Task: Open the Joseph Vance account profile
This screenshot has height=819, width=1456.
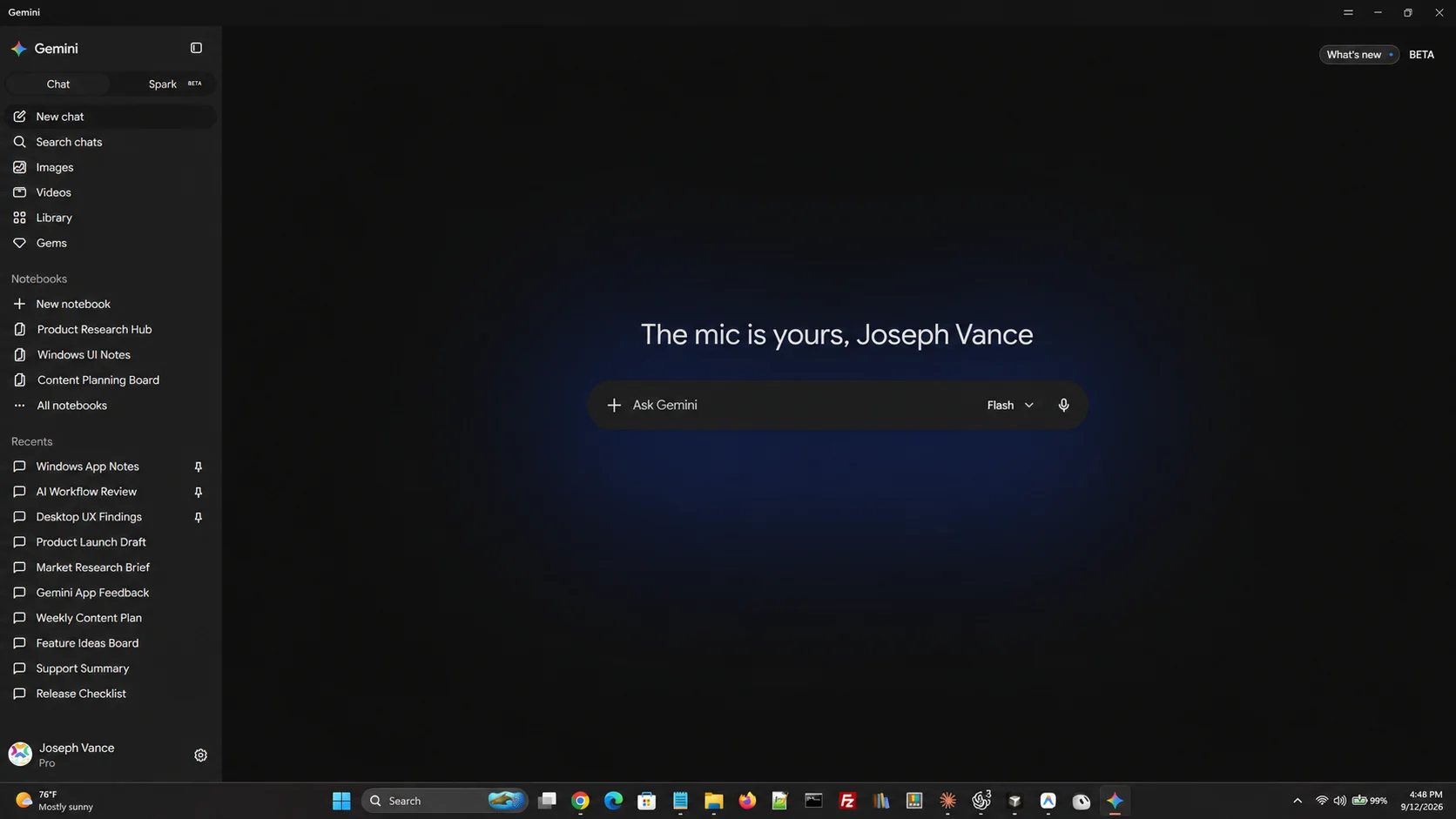Action: point(63,755)
